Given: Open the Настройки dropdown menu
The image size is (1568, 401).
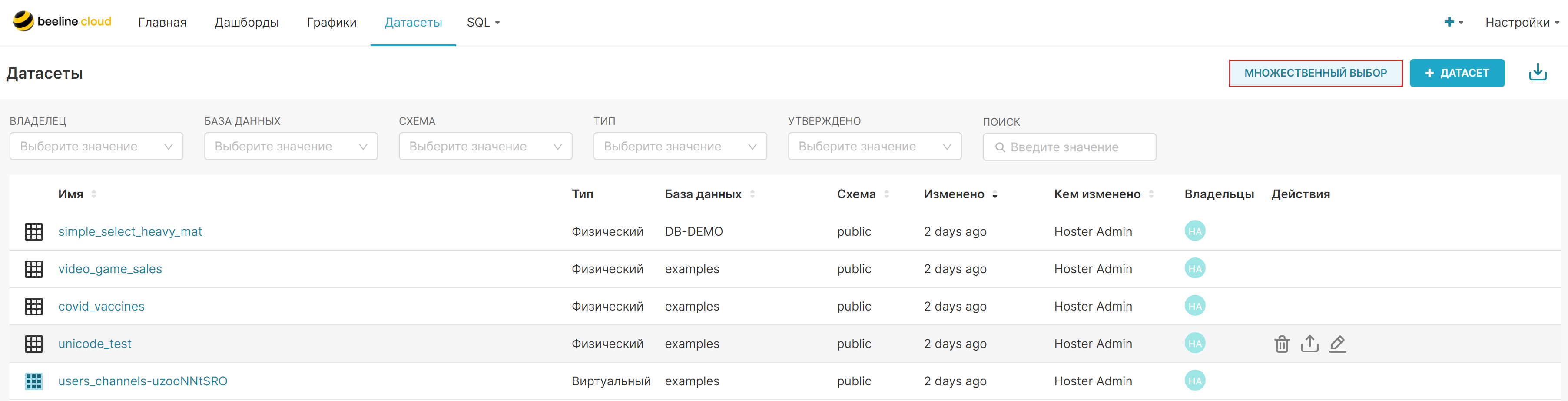Looking at the screenshot, I should [x=1522, y=22].
